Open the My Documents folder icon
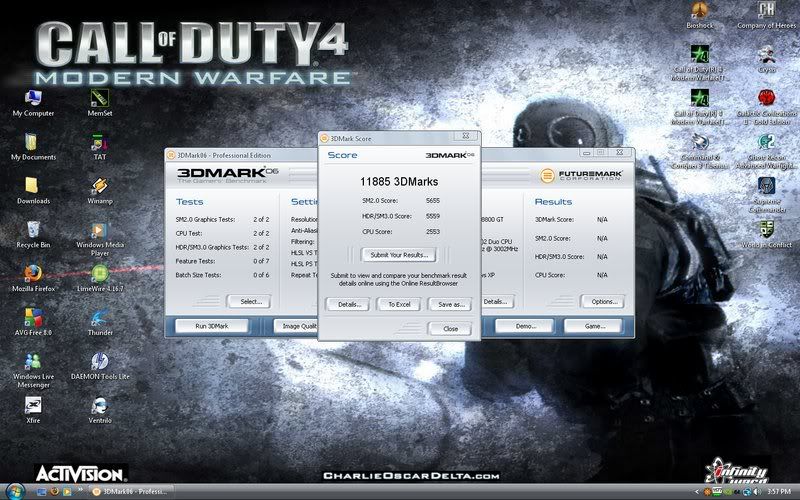This screenshot has height=500, width=800. [x=33, y=147]
